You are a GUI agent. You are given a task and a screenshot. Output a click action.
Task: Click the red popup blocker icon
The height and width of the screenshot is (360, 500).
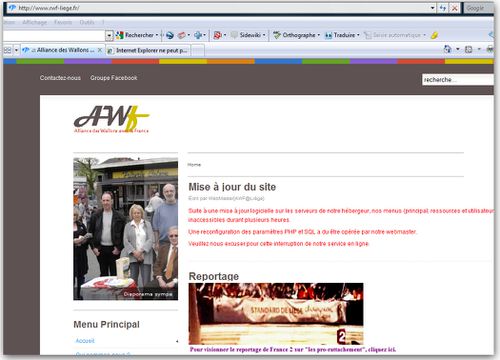[217, 35]
